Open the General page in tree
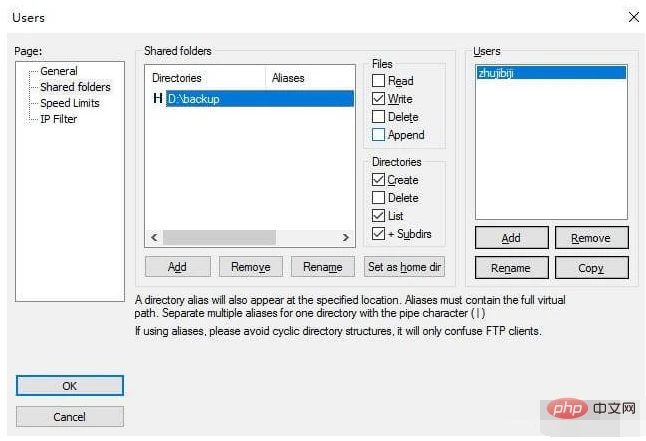Screen dimensions: 646x441 [x=59, y=71]
